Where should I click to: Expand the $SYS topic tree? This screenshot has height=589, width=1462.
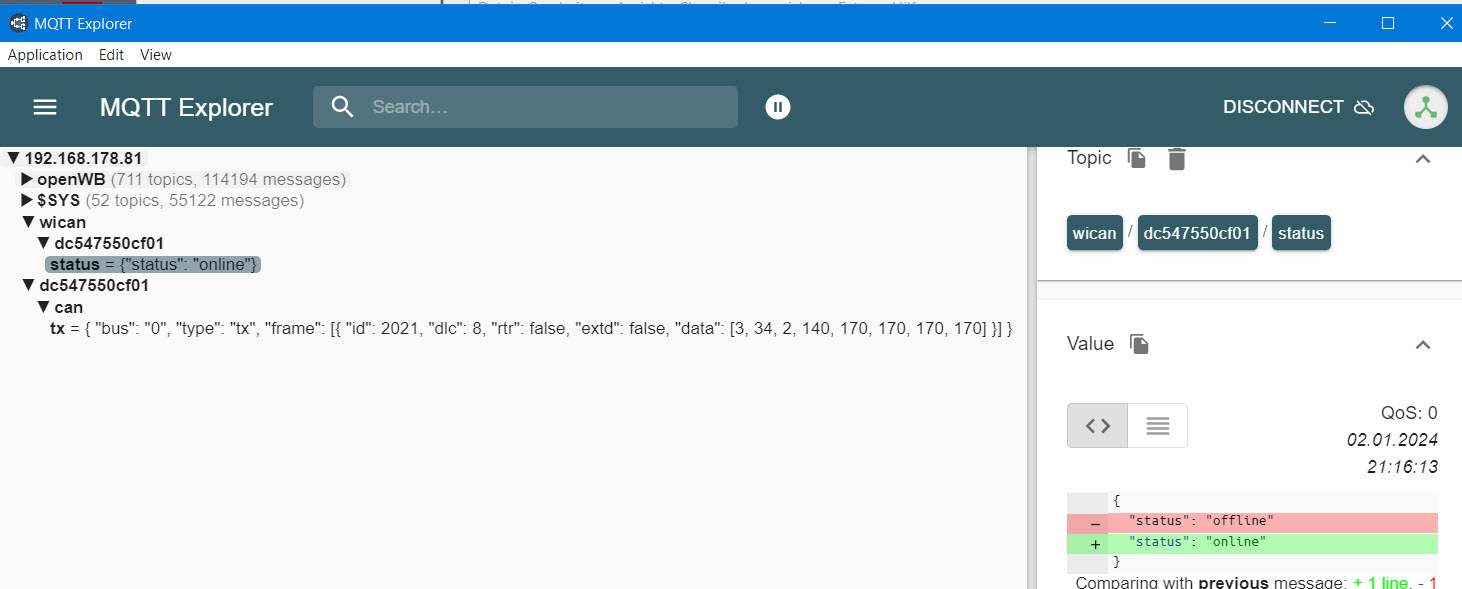pos(28,200)
